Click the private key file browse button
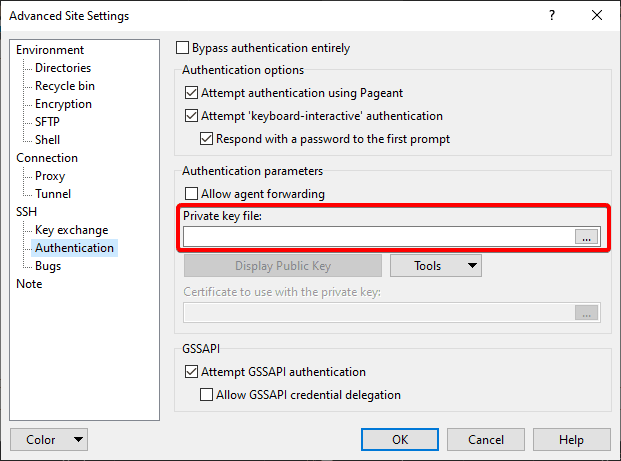The width and height of the screenshot is (621, 461). [587, 237]
